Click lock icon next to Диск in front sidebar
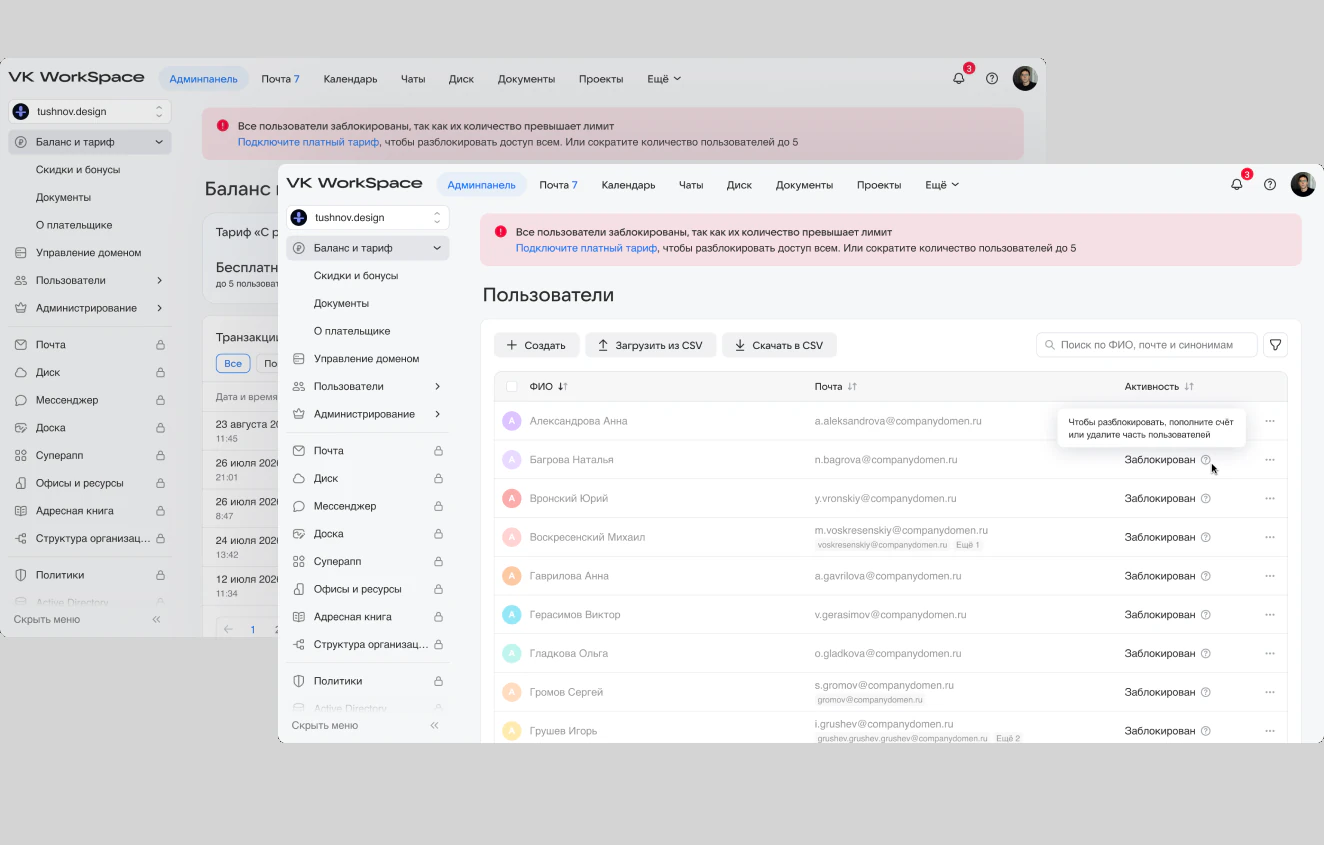 tap(438, 478)
